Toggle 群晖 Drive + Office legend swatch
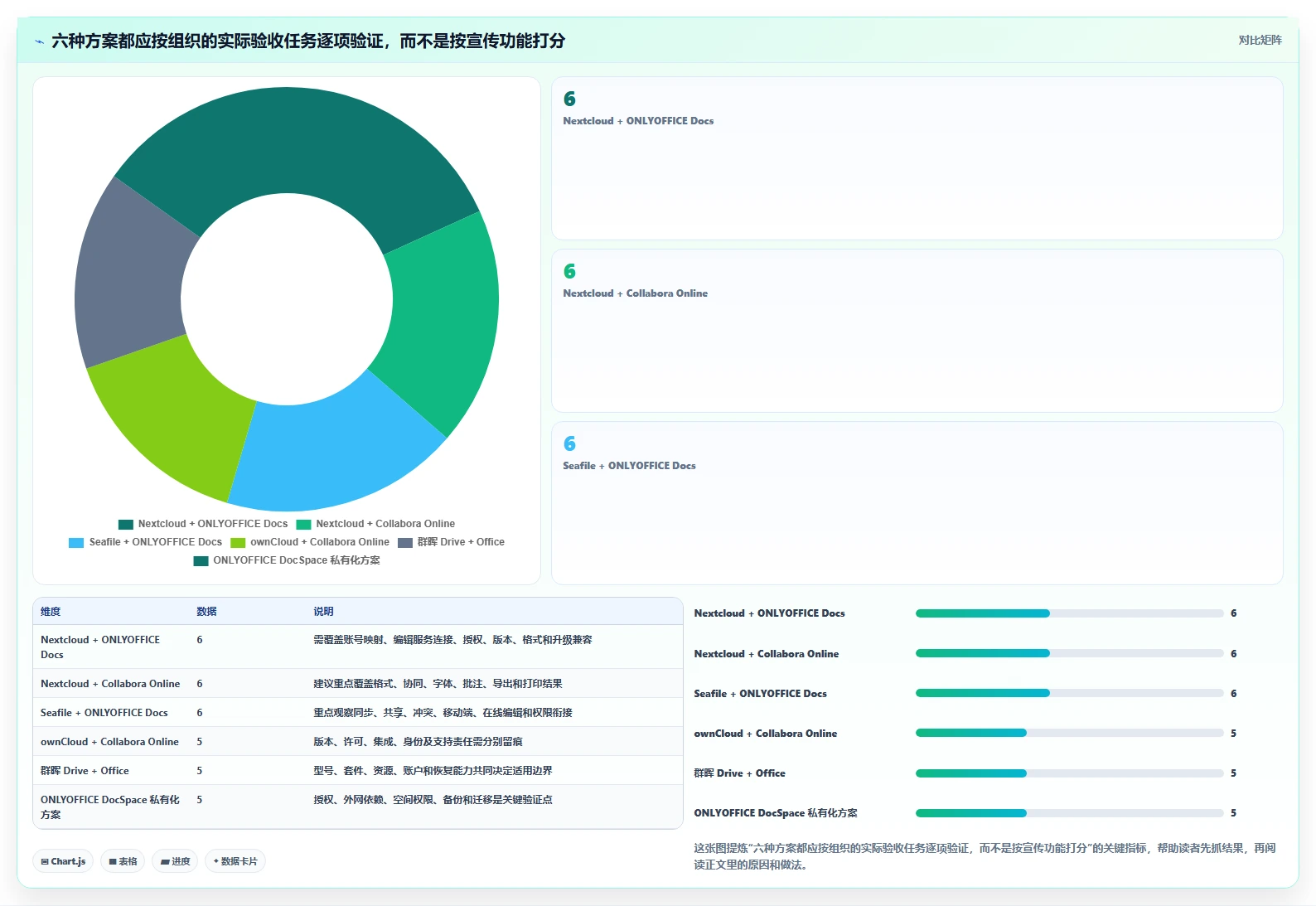1316x906 pixels. coord(405,542)
